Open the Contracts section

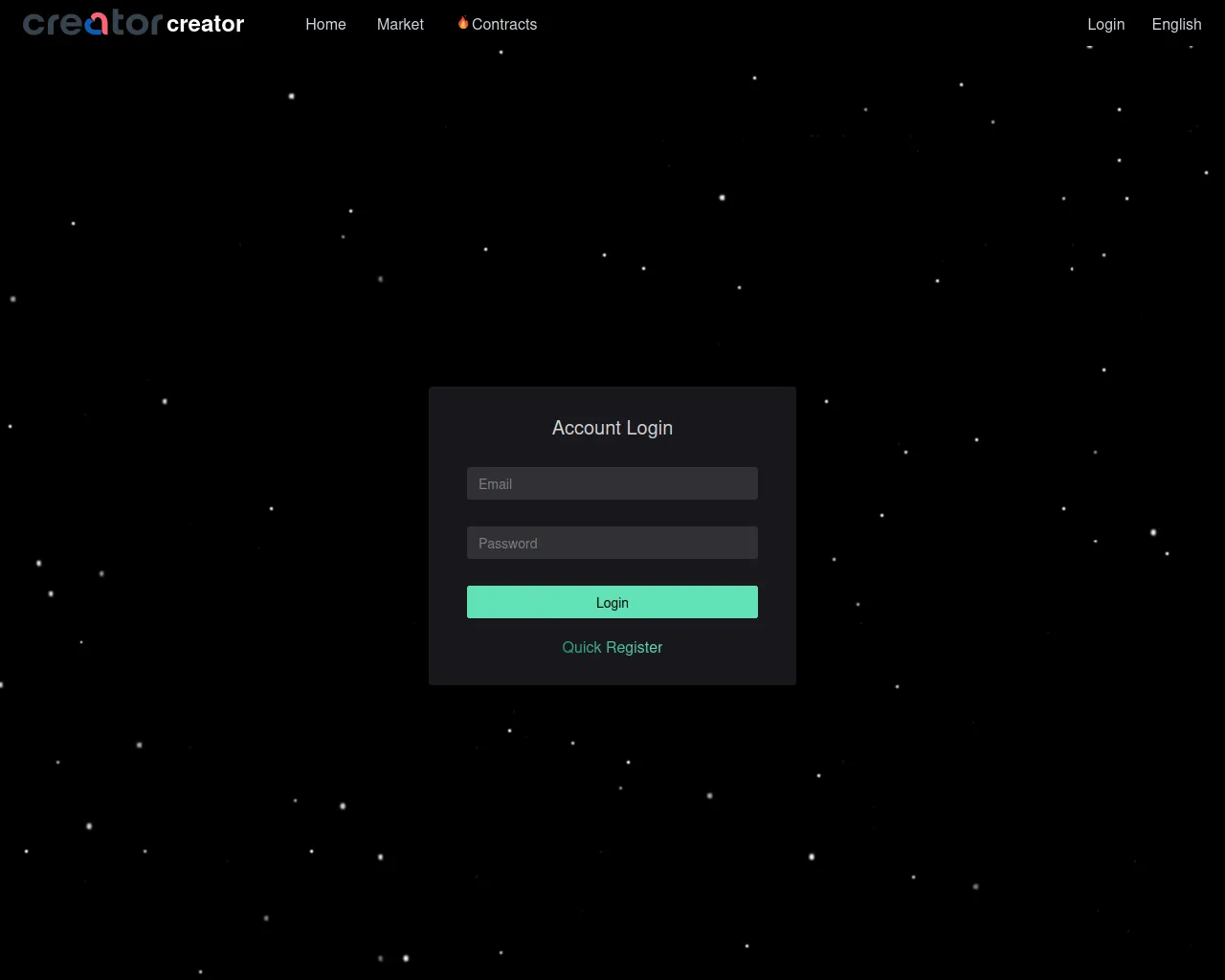[504, 24]
